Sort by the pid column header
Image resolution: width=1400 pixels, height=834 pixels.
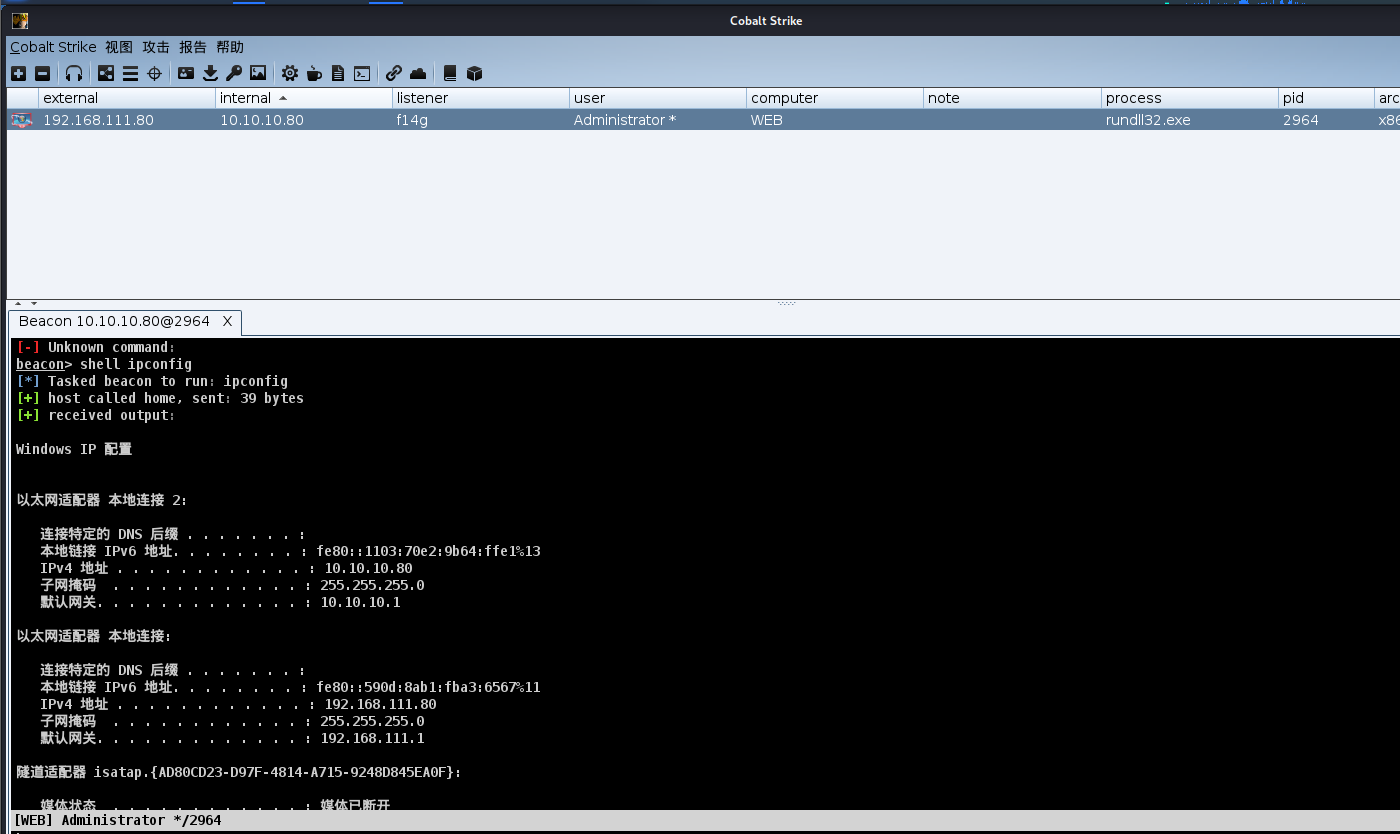[1326, 98]
